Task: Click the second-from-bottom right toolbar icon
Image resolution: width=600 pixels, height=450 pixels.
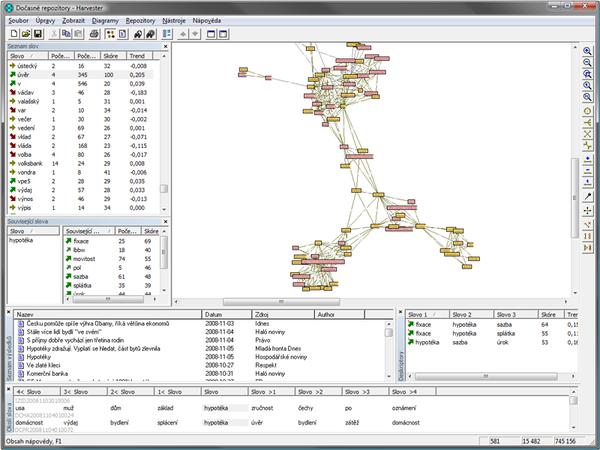Action: pos(587,236)
